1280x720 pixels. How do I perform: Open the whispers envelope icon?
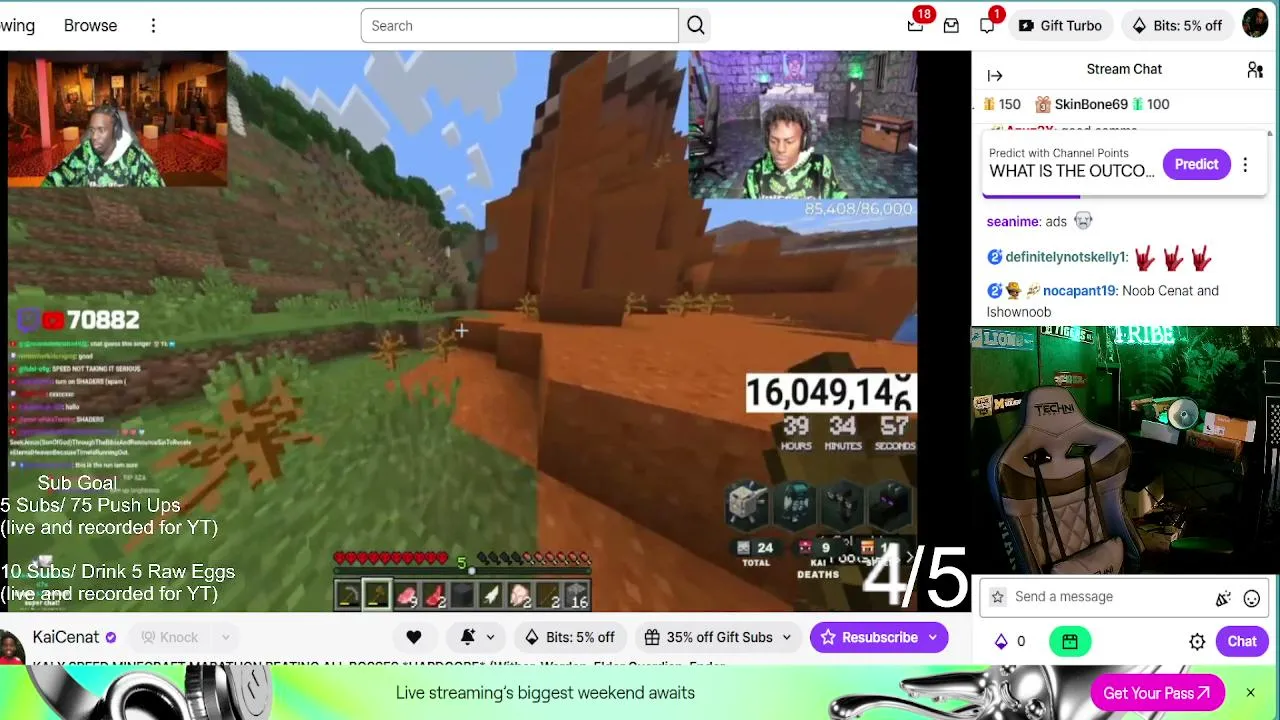coord(951,26)
